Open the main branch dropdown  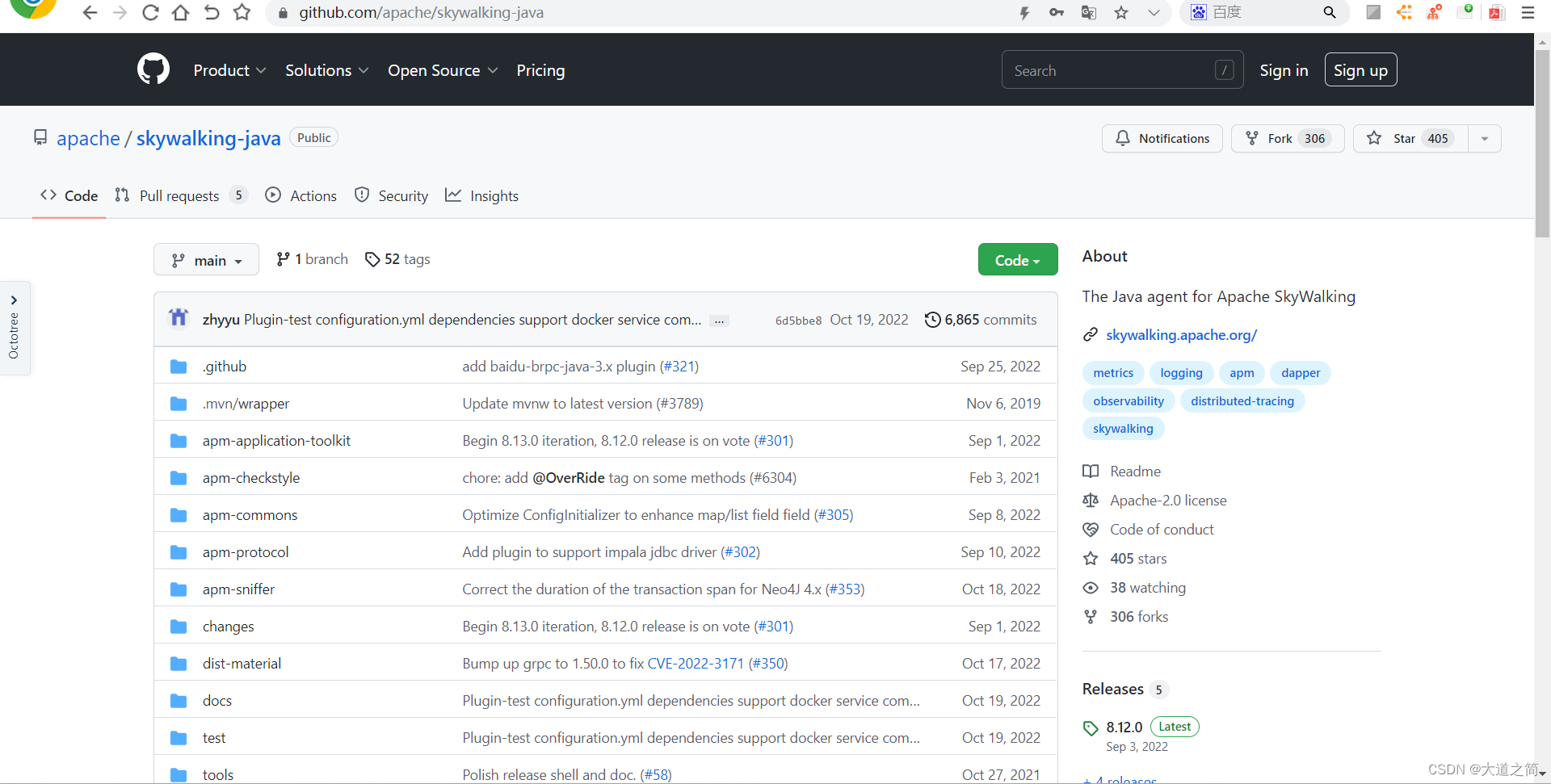(206, 260)
